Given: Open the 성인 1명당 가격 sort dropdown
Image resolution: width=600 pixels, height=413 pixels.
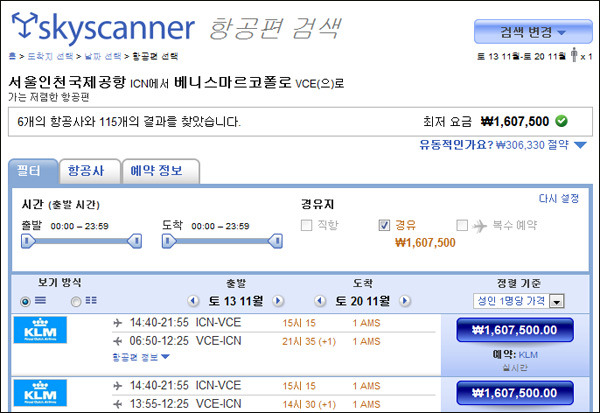Looking at the screenshot, I should pos(519,301).
